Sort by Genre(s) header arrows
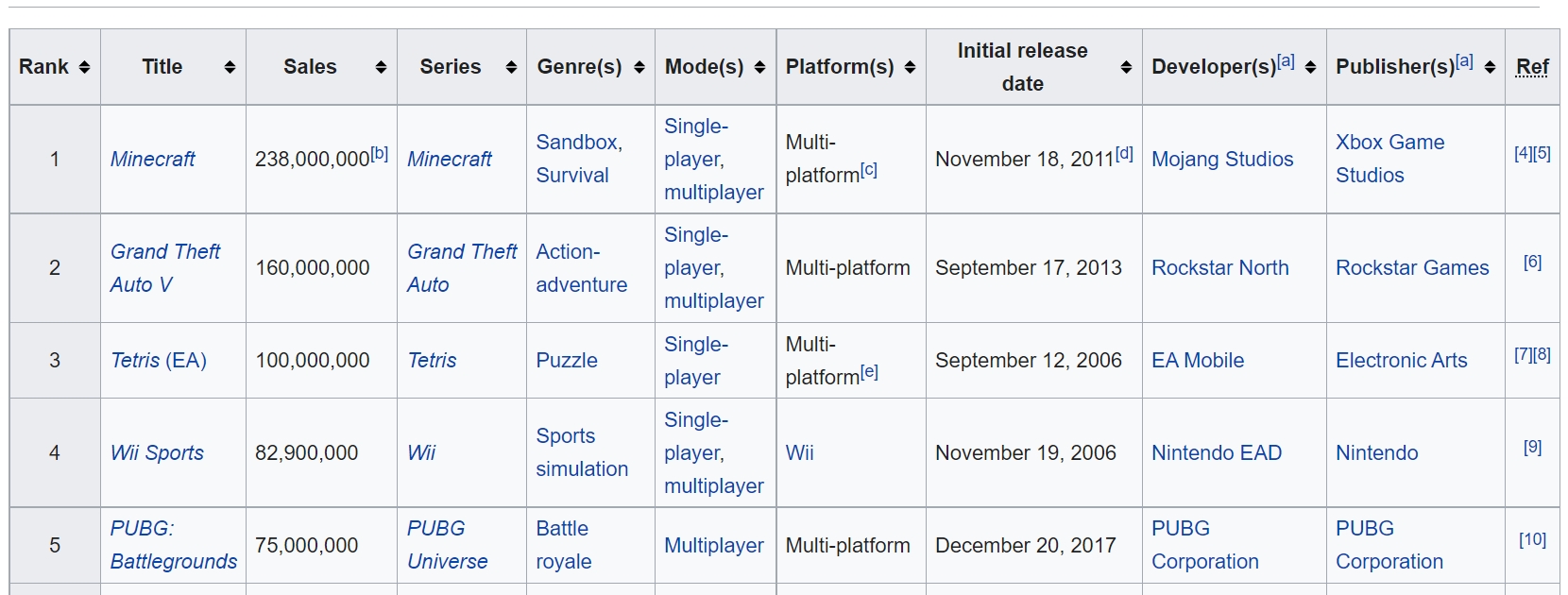The height and width of the screenshot is (595, 1568). 639,67
